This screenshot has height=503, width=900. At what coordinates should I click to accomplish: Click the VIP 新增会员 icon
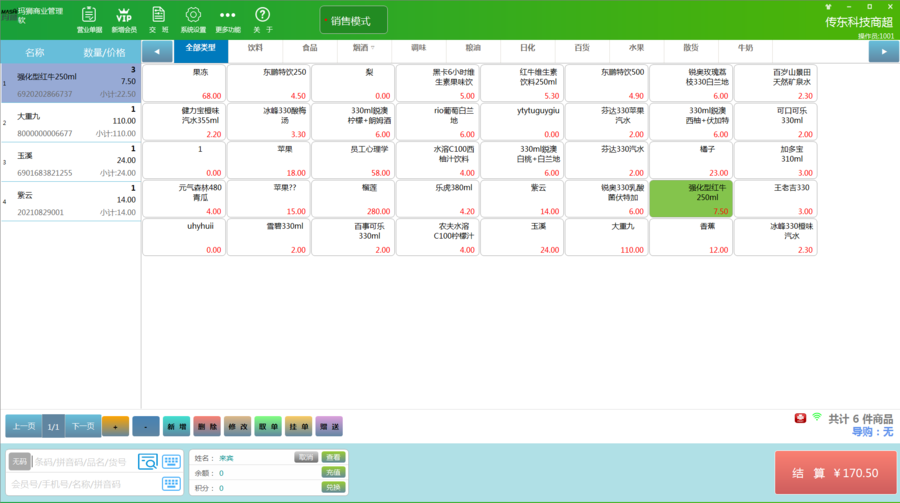coord(124,20)
